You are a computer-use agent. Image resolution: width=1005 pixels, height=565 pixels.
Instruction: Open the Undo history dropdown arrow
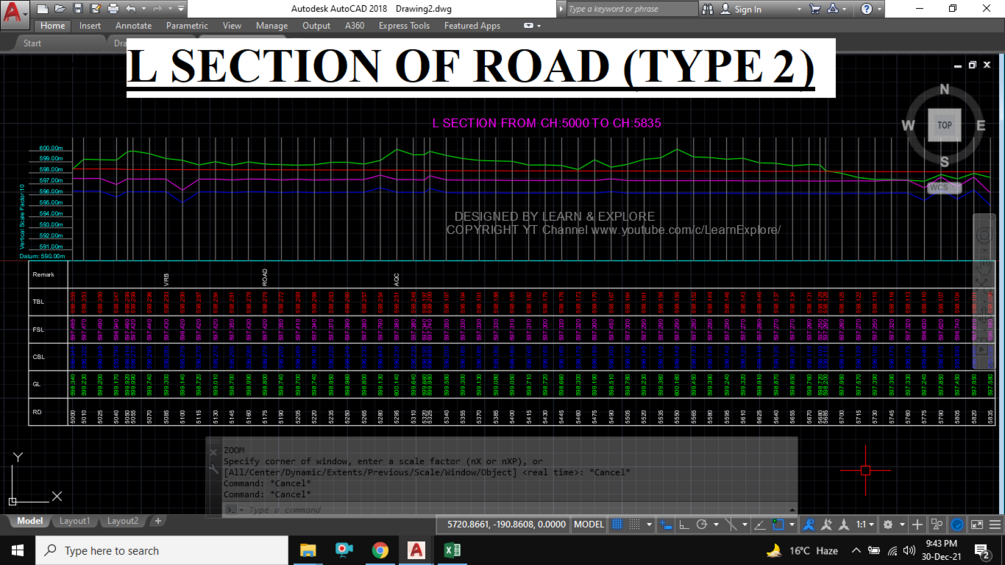point(143,9)
